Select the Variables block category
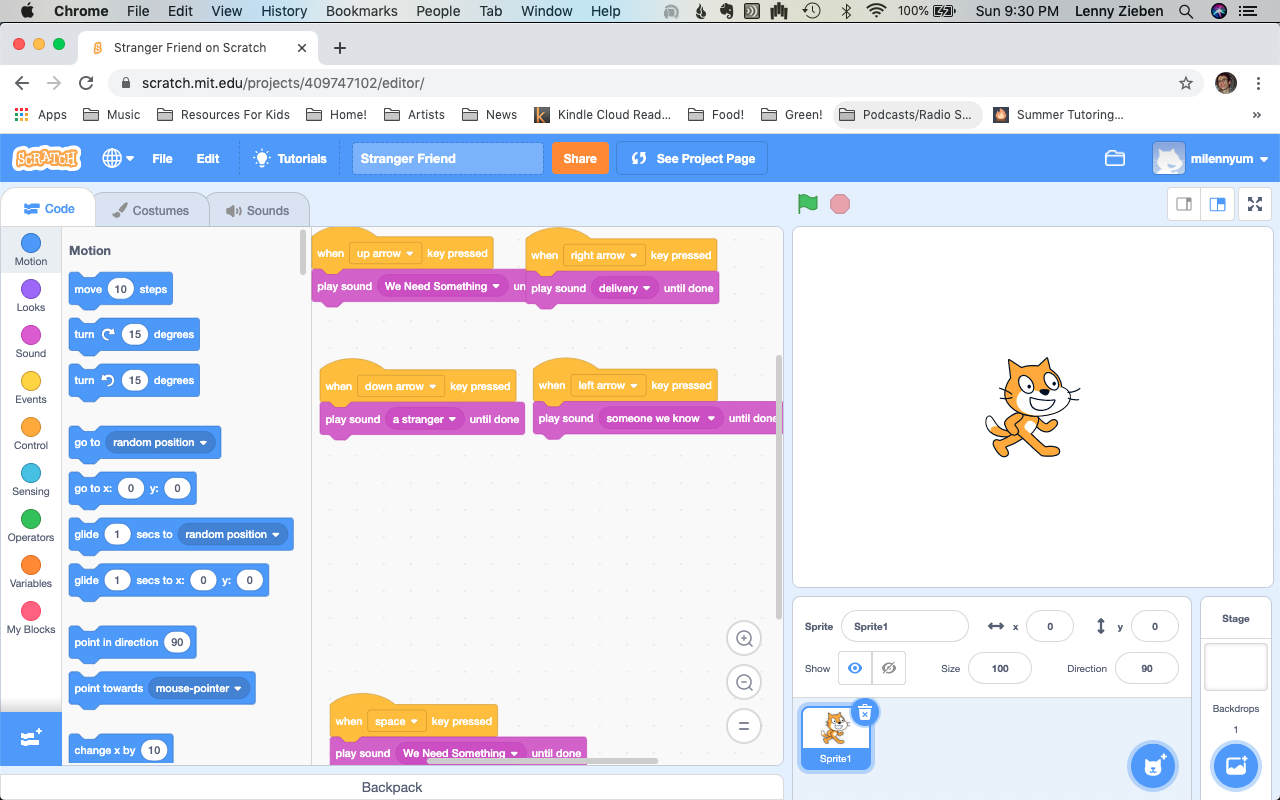This screenshot has height=800, width=1280. click(31, 571)
